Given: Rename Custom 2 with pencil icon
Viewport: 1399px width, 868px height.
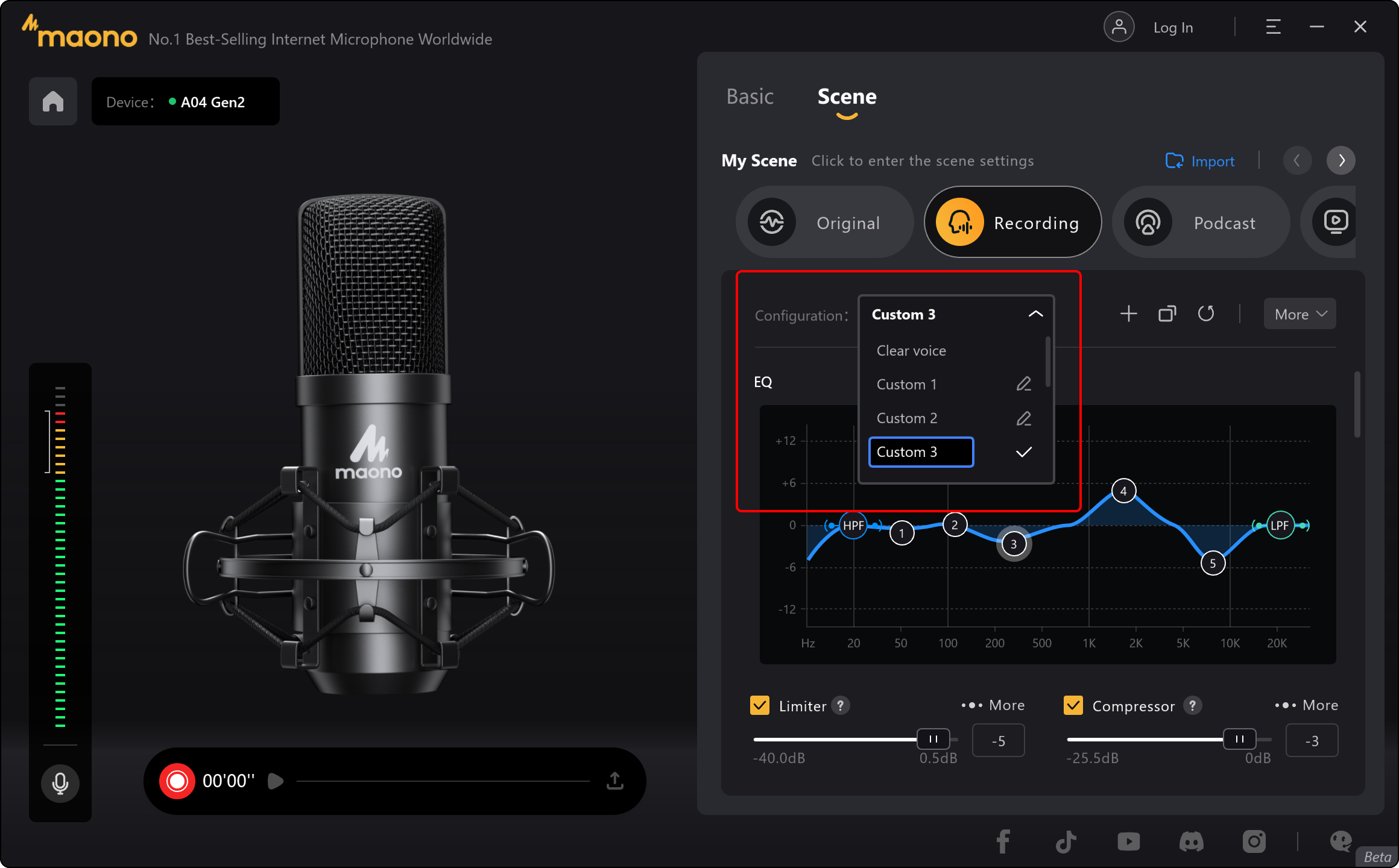Looking at the screenshot, I should tap(1023, 418).
